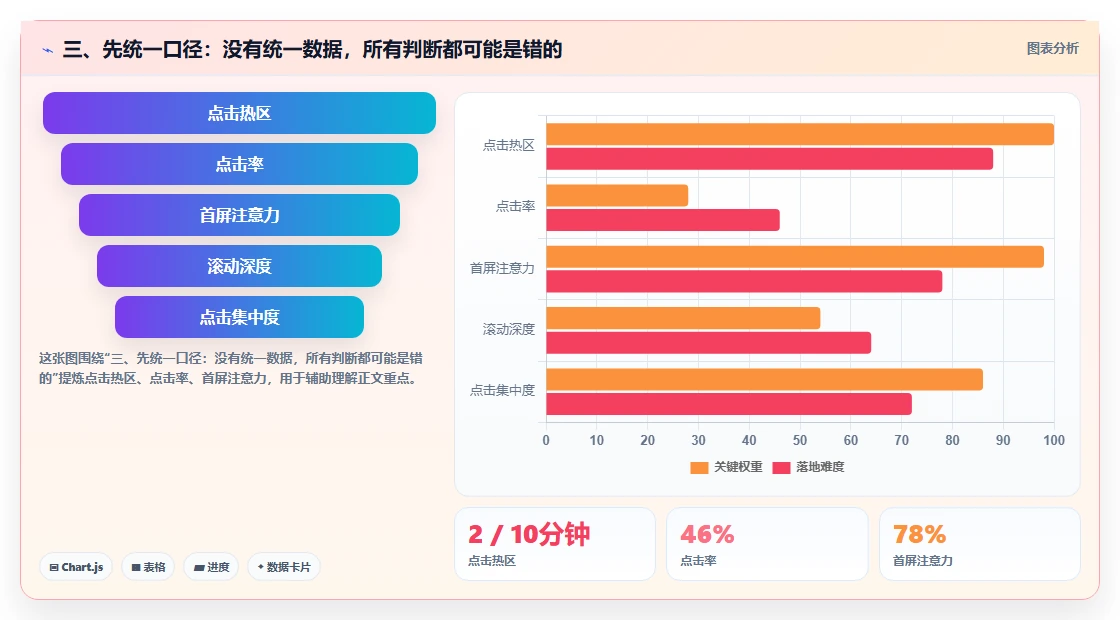This screenshot has width=1120, height=620.
Task: Click the 数据卡片 tag chip
Action: tap(284, 567)
